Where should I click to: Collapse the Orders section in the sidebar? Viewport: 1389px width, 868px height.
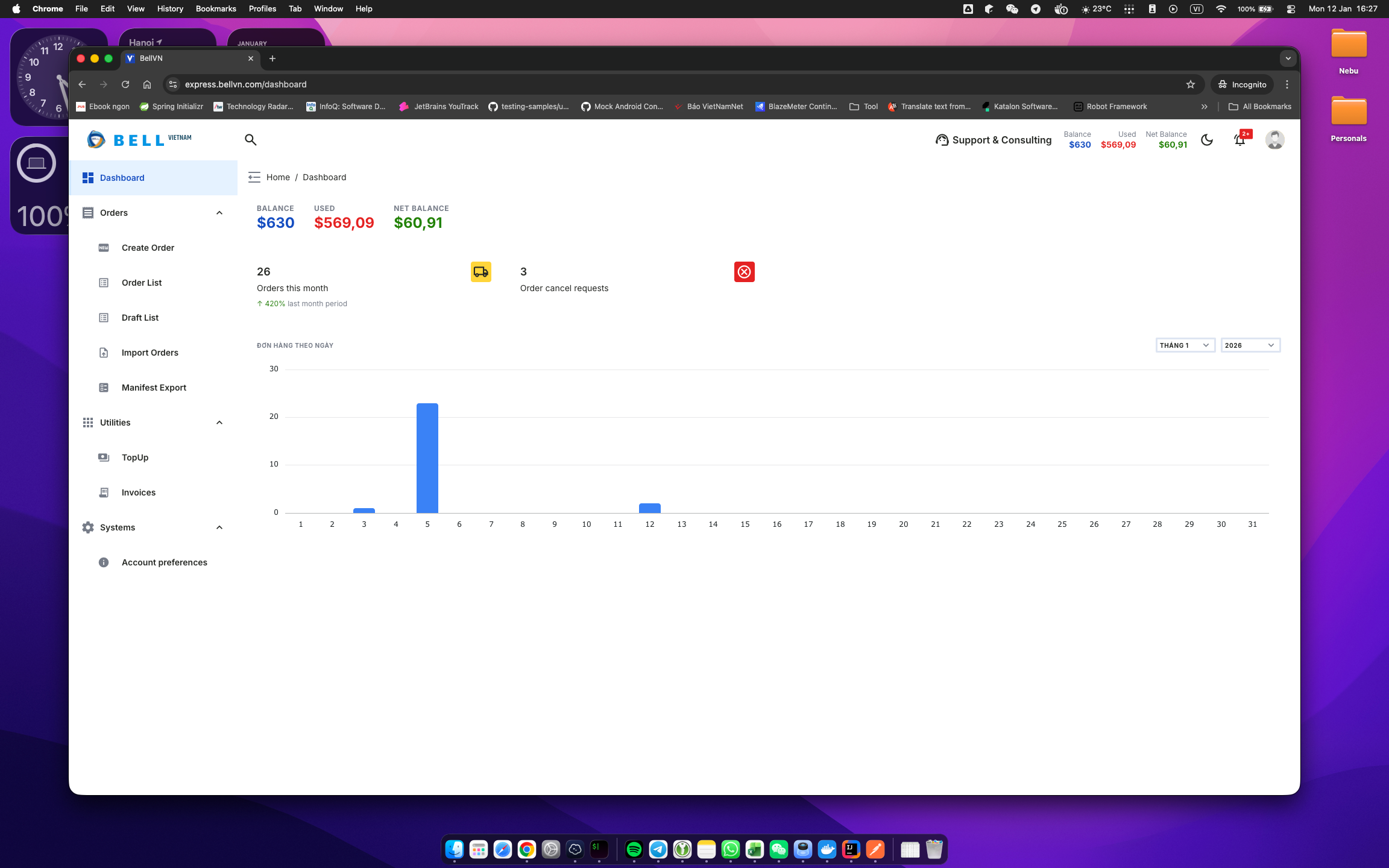point(219,212)
